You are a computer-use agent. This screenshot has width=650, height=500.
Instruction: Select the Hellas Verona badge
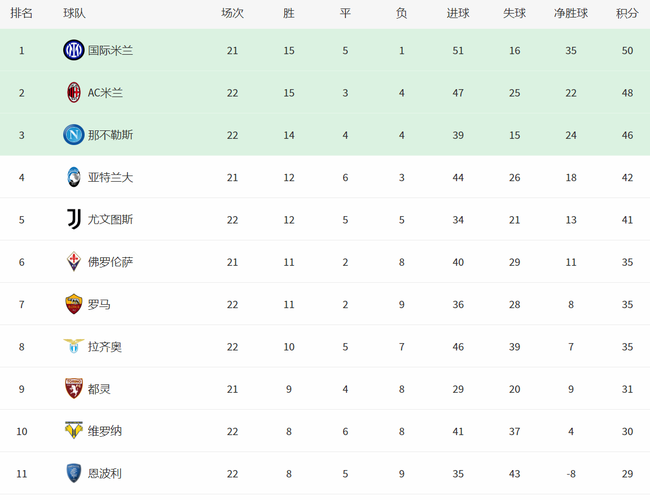coord(74,431)
